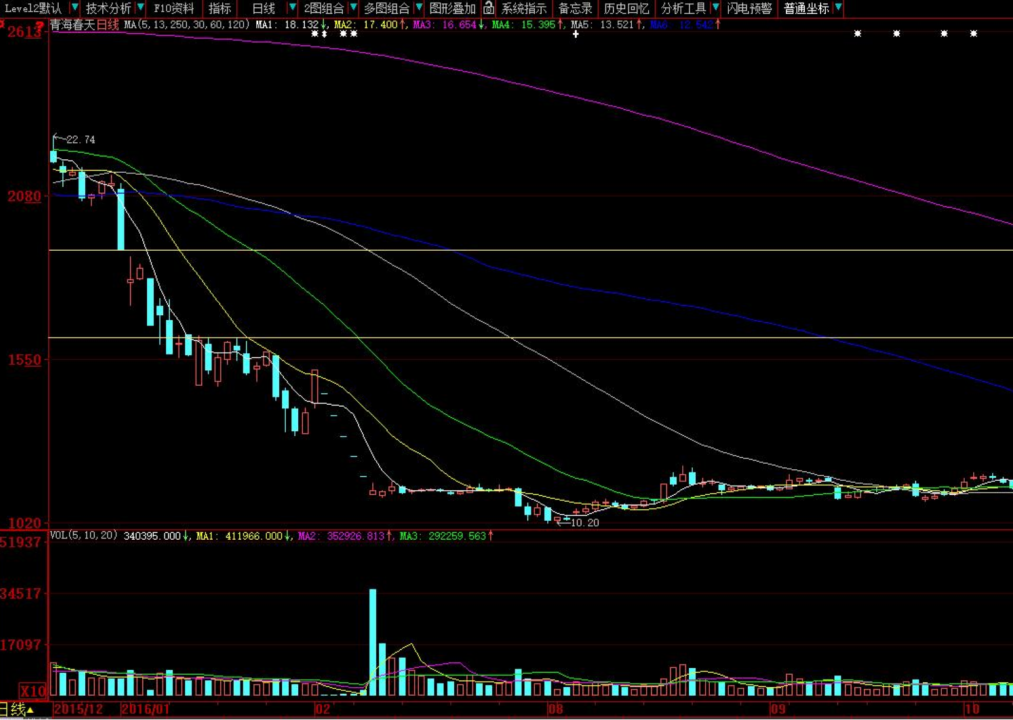Open the 备忘录 memo button

coord(575,8)
